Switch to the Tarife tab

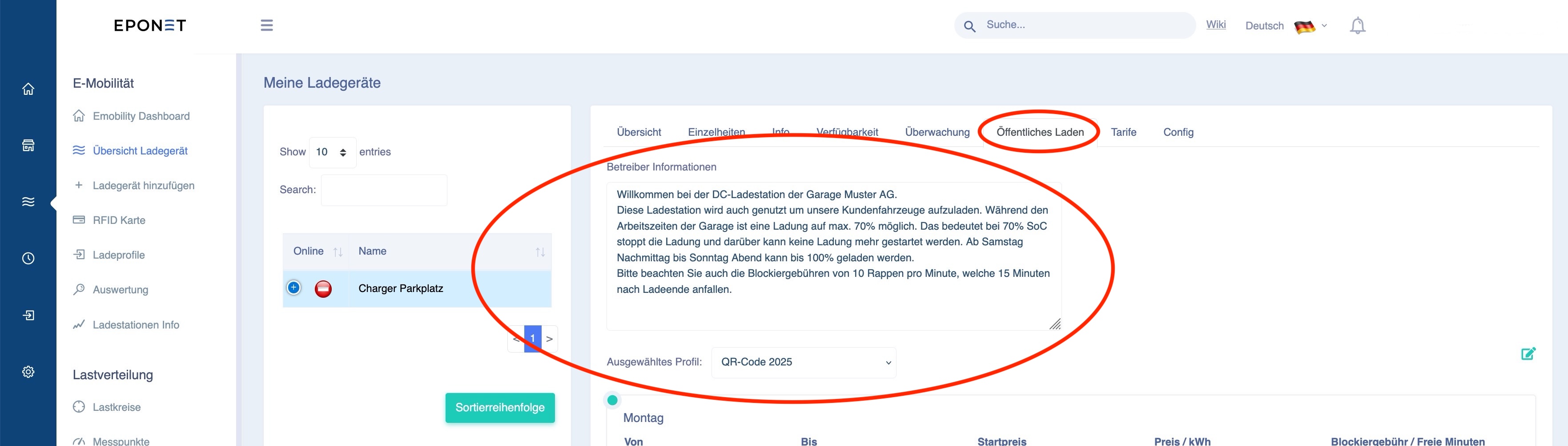pyautogui.click(x=1124, y=132)
